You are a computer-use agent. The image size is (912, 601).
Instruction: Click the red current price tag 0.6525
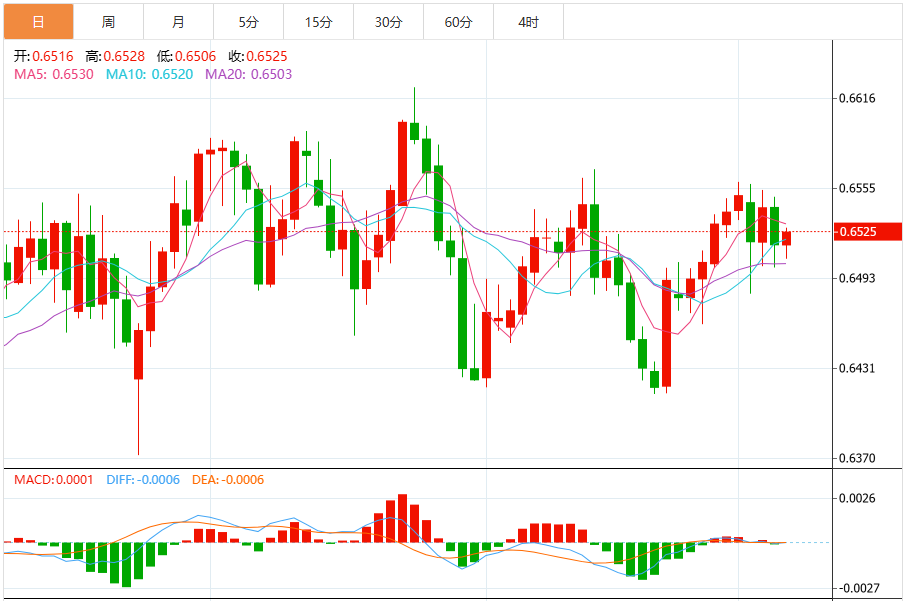tap(868, 232)
